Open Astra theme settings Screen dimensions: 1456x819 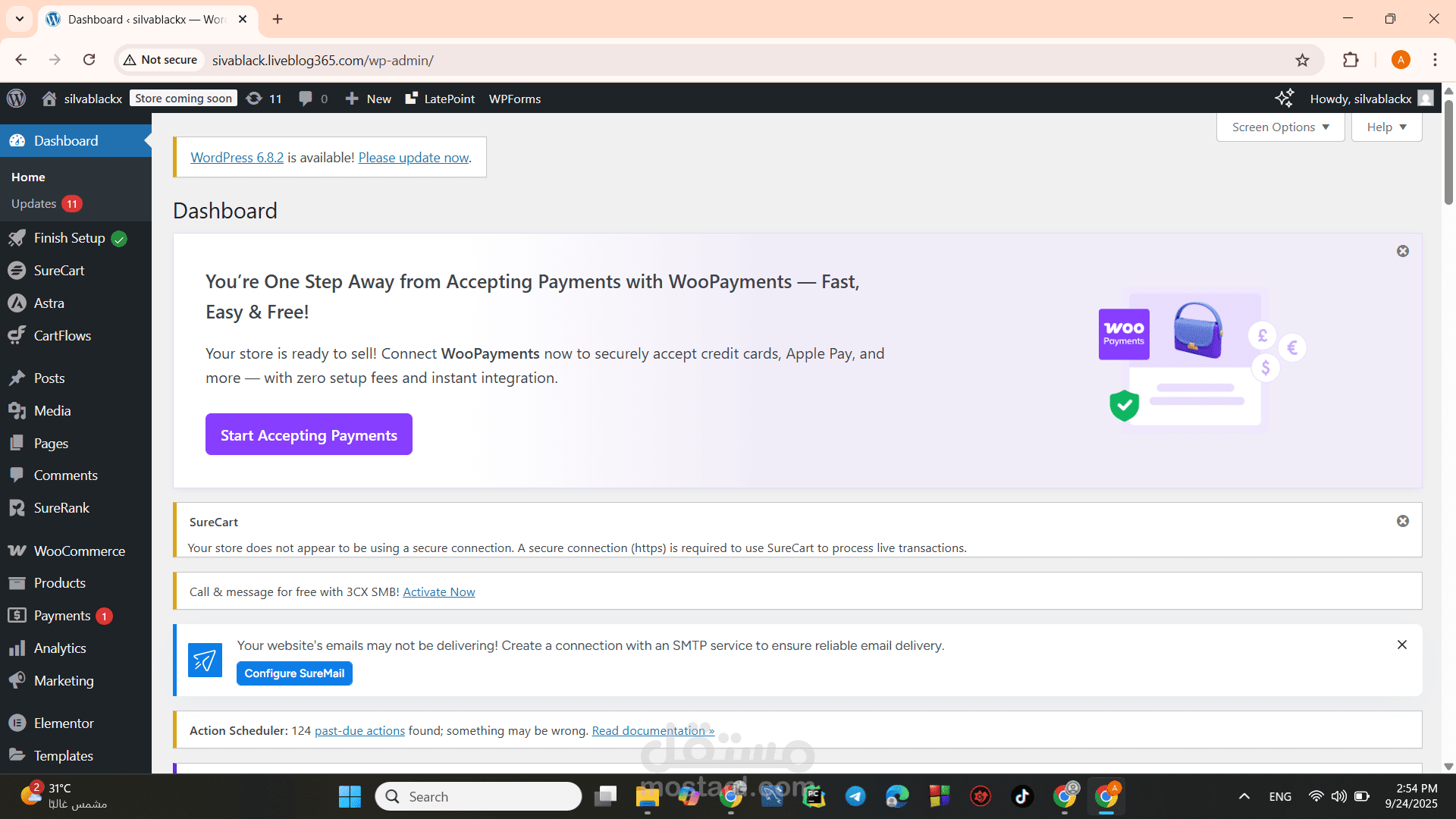tap(76, 303)
